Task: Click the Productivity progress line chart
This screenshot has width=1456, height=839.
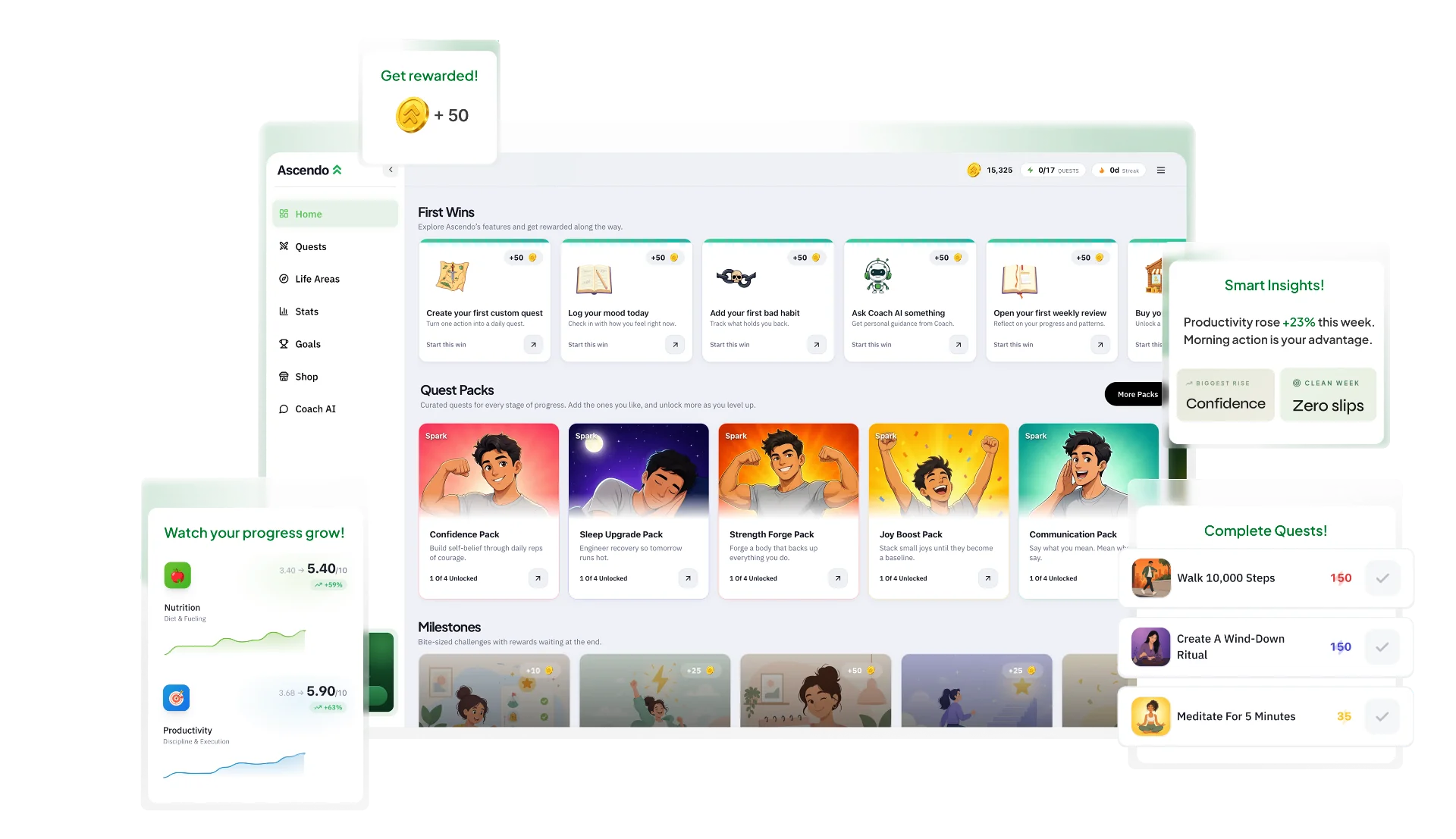Action: tap(234, 765)
